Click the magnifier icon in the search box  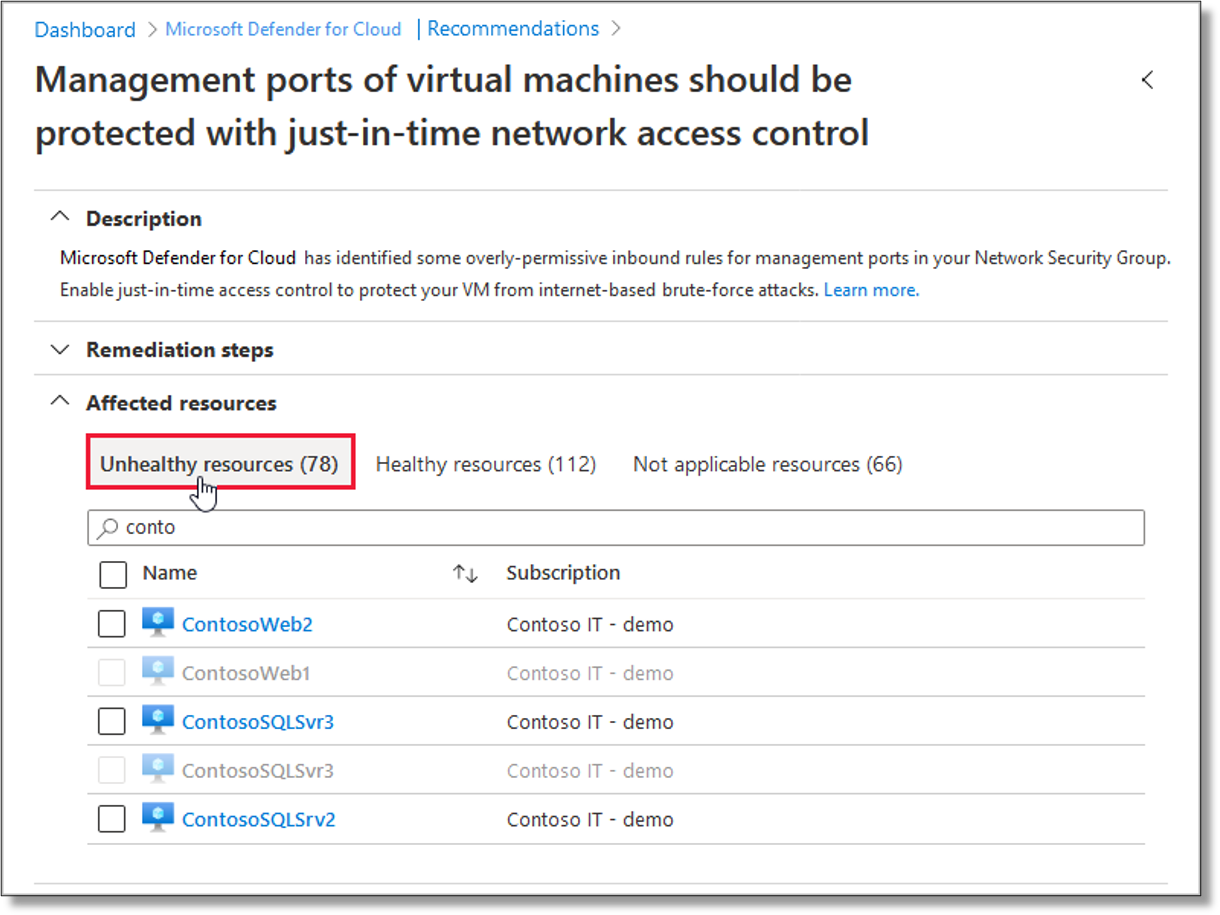click(107, 527)
